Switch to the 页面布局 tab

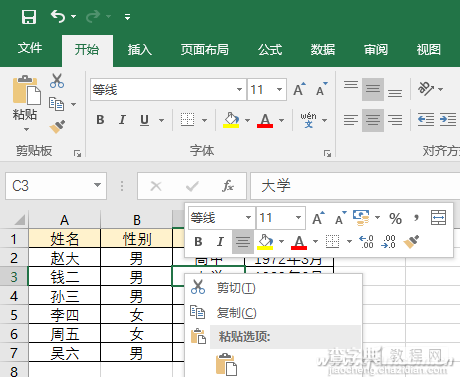click(x=204, y=49)
